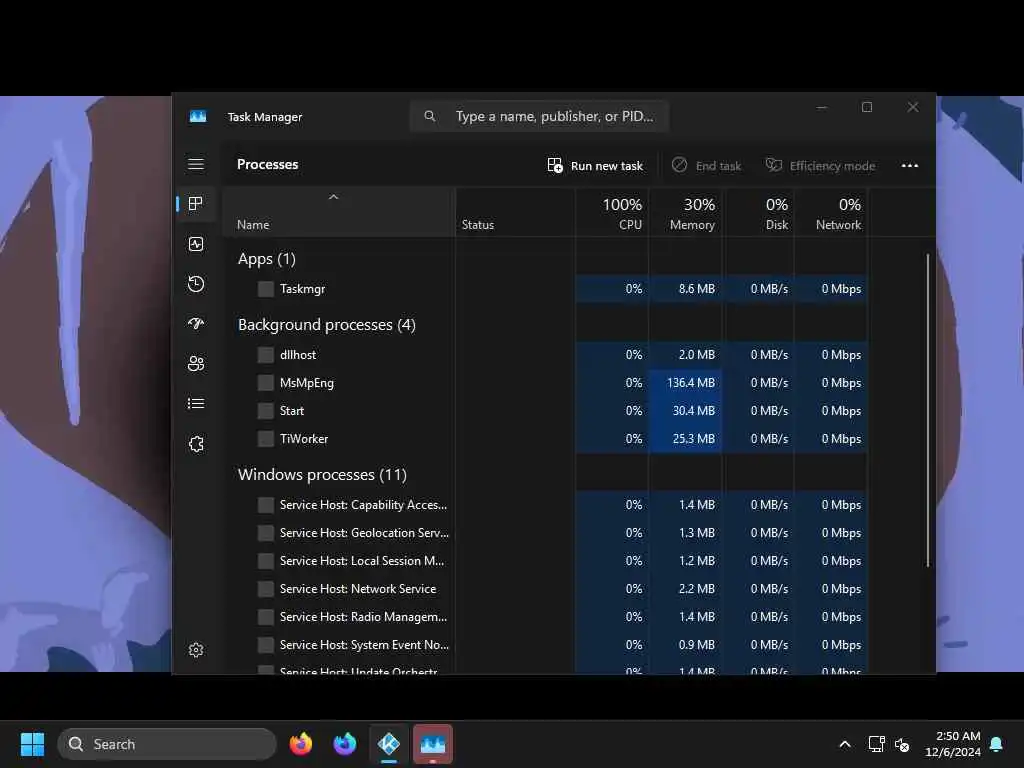The image size is (1024, 768).
Task: Click the 25.3 MB memory cell
Action: (686, 439)
